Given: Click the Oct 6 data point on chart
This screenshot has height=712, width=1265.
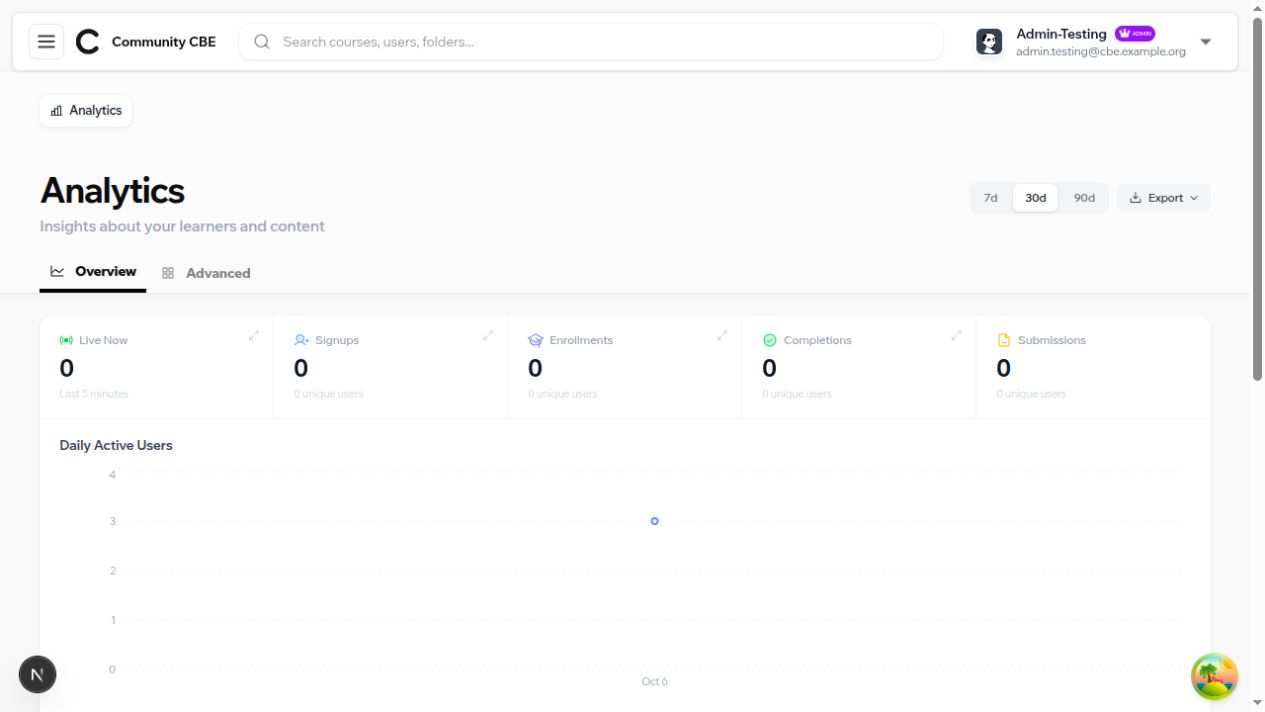Looking at the screenshot, I should coord(654,521).
